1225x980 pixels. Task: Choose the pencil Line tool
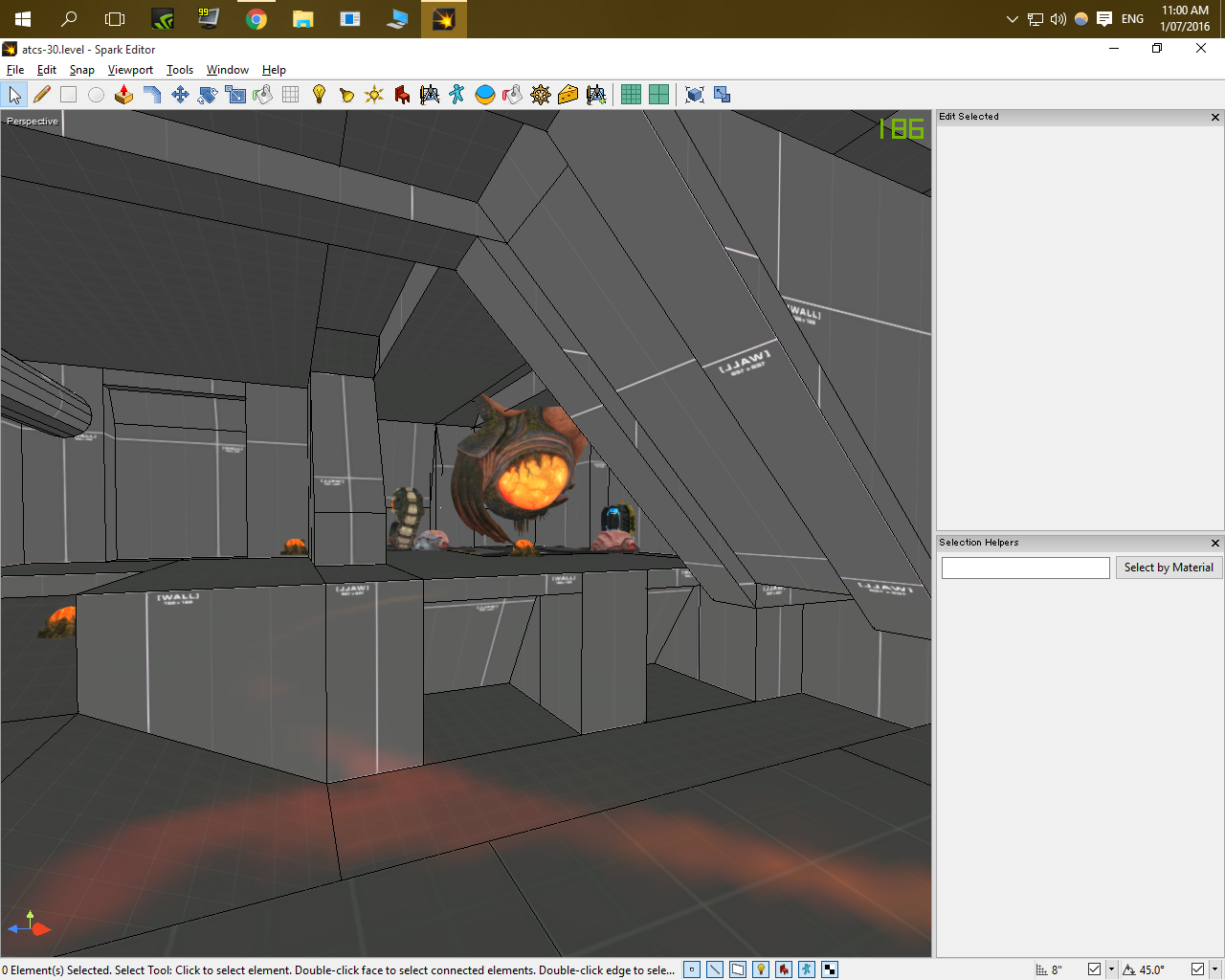pyautogui.click(x=41, y=94)
